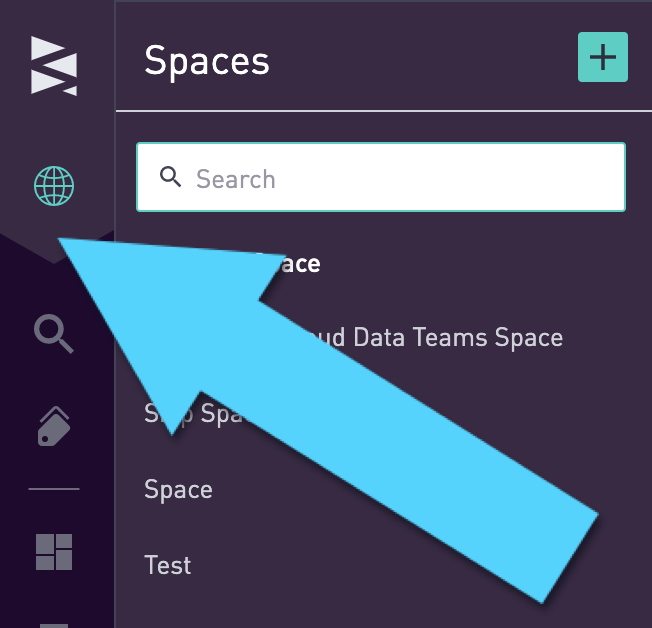Screen dimensions: 652x628
Task: Click the "Spaces" panel heading
Action: click(207, 60)
